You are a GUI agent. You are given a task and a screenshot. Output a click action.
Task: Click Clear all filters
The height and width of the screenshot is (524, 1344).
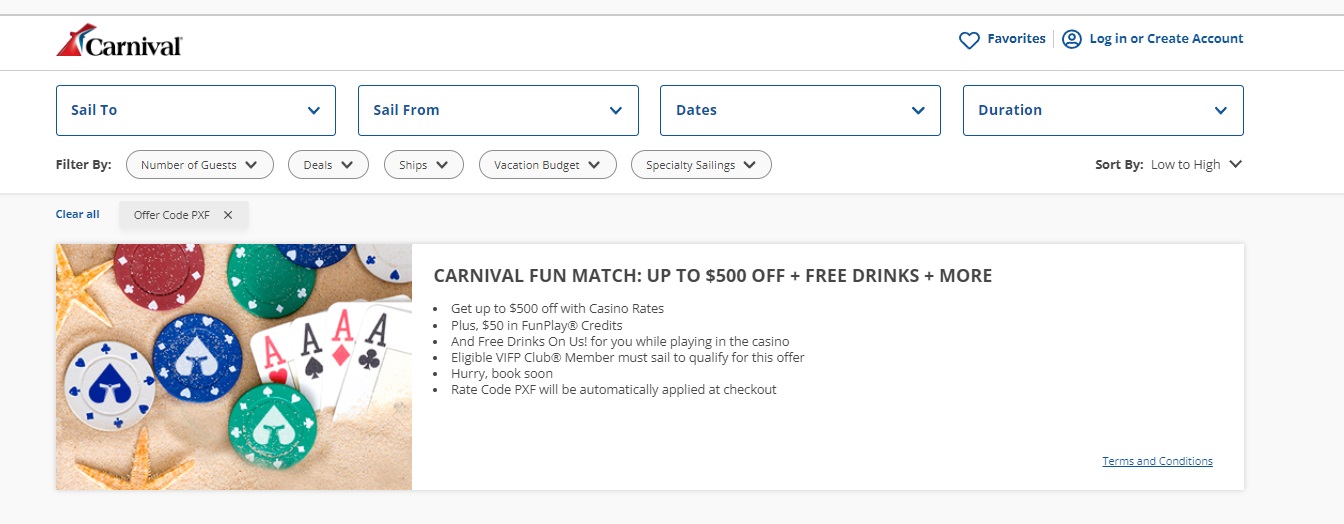tap(78, 214)
